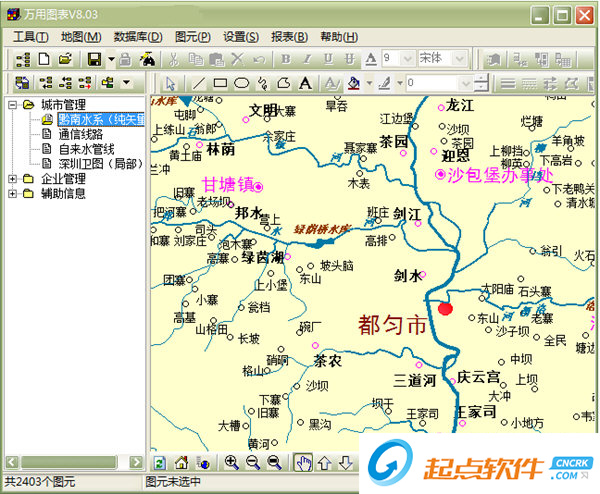Click the zoom in magnifier icon
Screen dimensions: 600x494
pyautogui.click(x=231, y=463)
